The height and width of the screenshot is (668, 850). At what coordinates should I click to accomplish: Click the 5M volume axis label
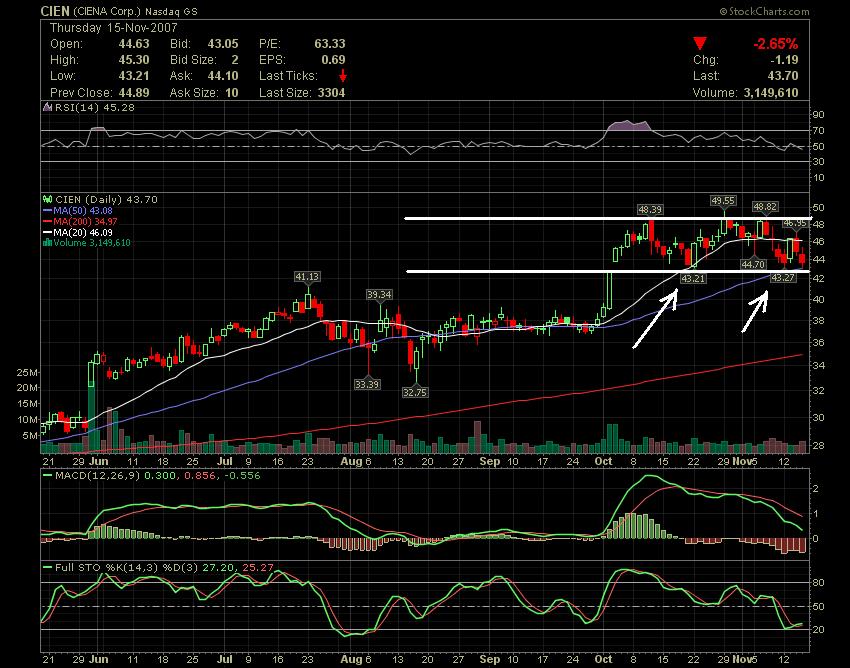click(x=30, y=435)
